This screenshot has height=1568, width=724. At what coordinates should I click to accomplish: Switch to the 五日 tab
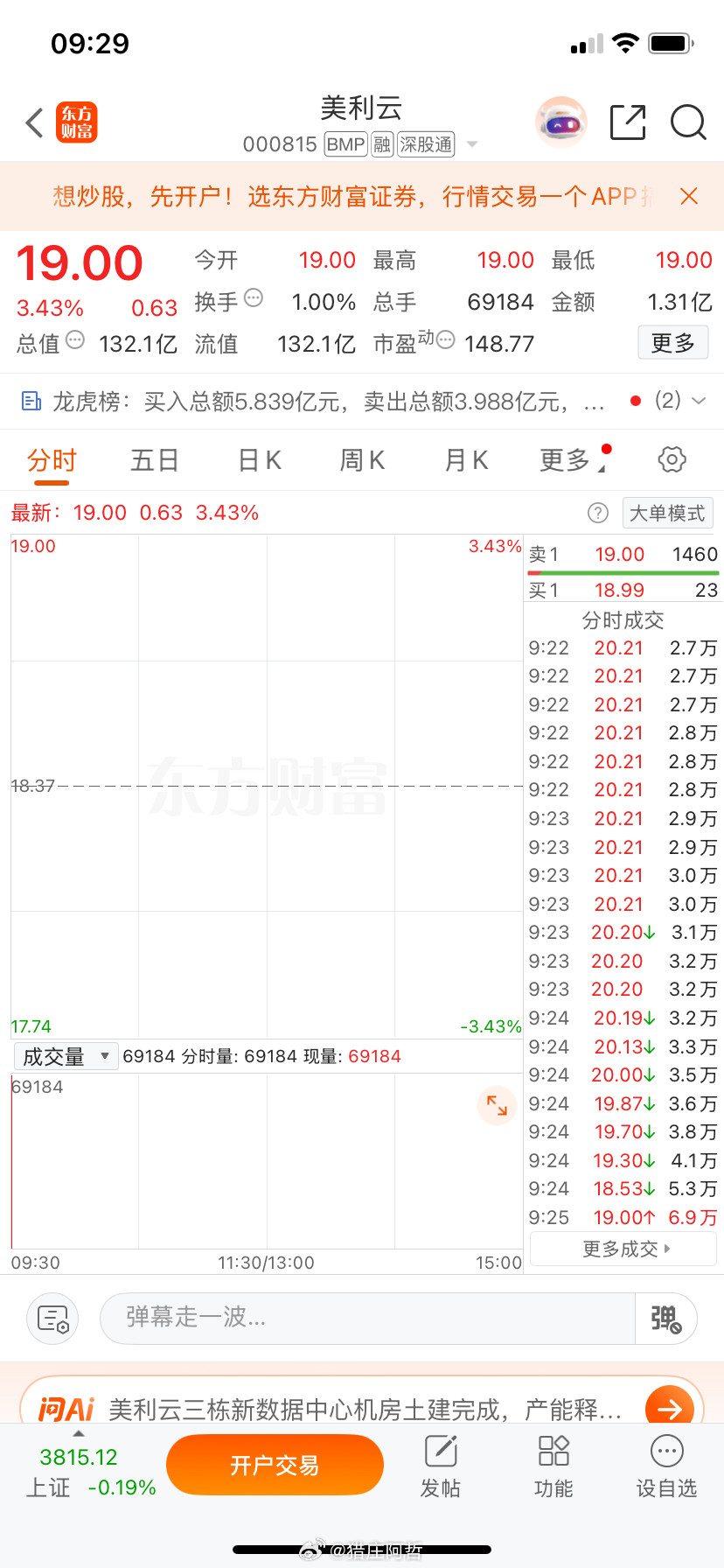click(155, 459)
